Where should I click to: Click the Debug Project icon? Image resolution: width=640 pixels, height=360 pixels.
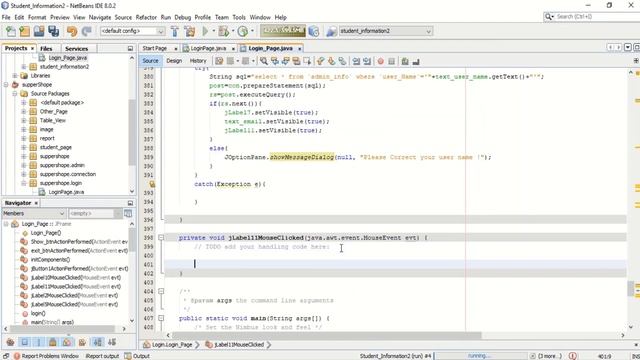224,31
